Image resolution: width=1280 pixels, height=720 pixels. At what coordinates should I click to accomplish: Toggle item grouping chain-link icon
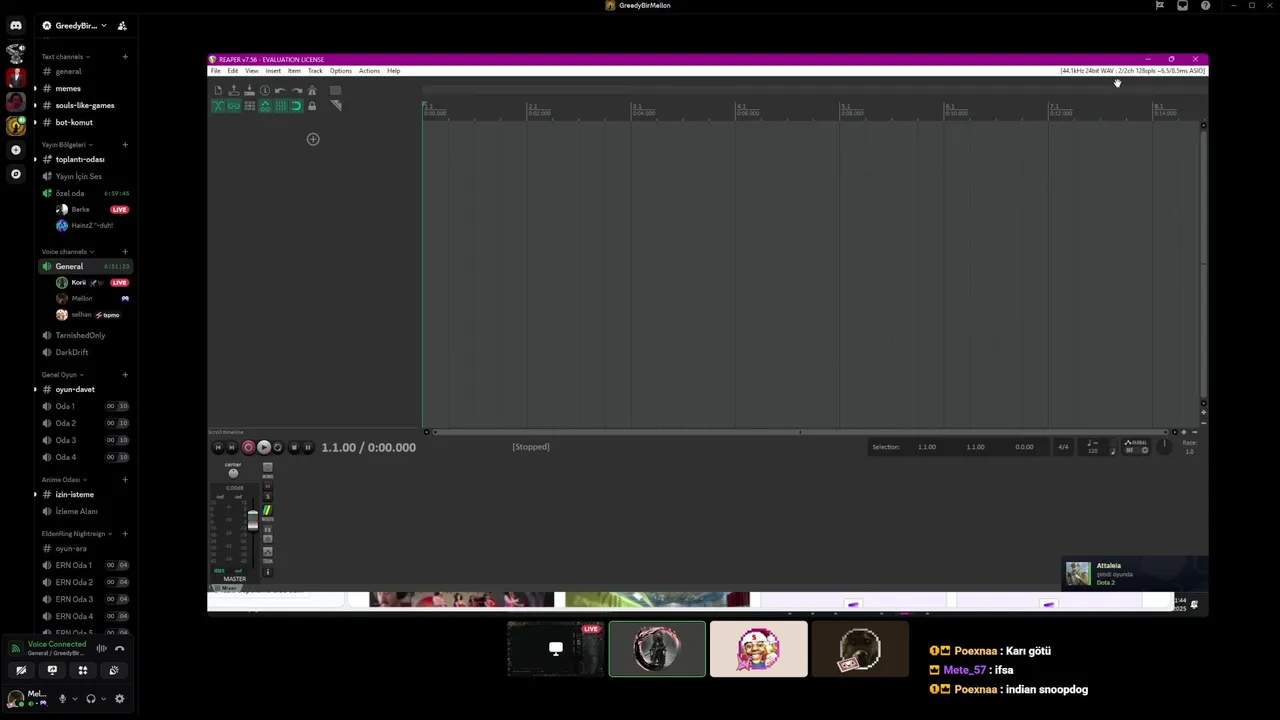[x=234, y=106]
